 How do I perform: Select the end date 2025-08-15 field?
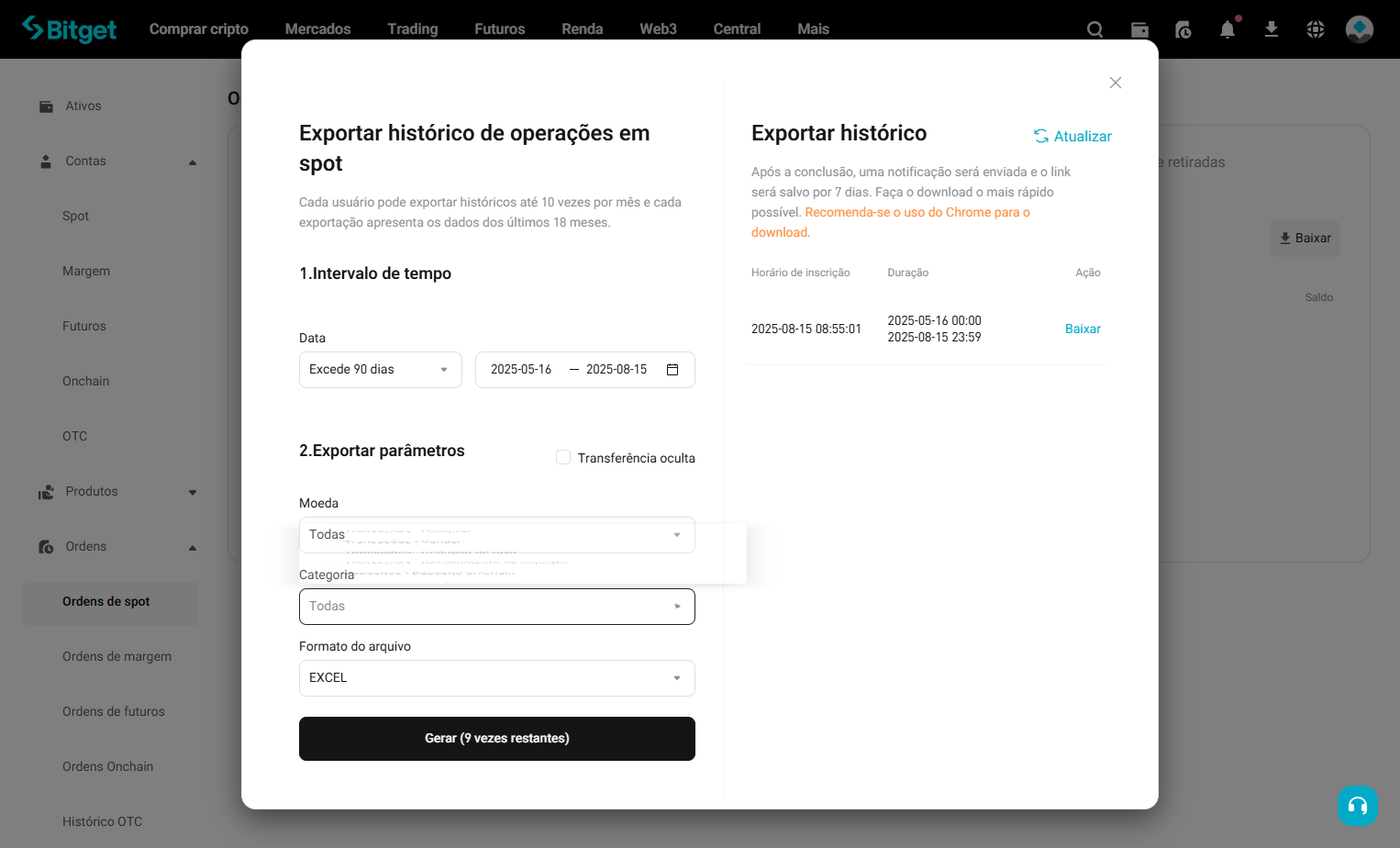617,370
